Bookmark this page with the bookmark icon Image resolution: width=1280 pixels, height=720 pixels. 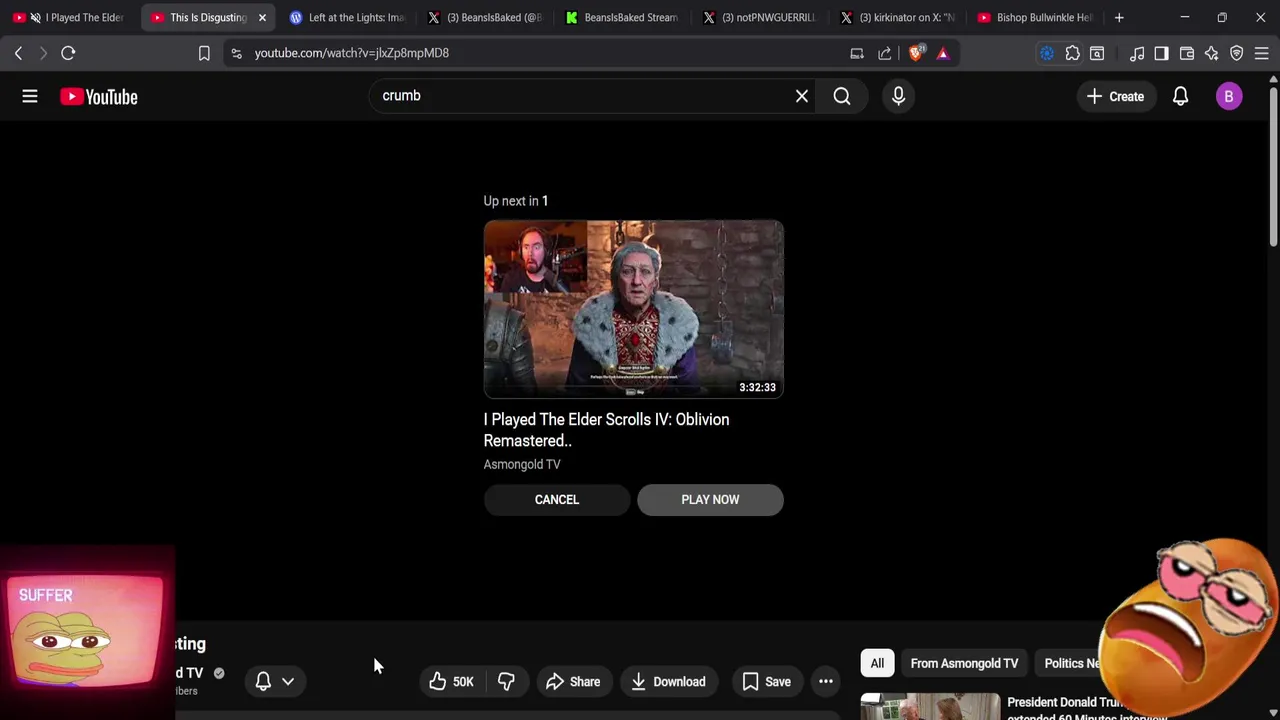(204, 53)
